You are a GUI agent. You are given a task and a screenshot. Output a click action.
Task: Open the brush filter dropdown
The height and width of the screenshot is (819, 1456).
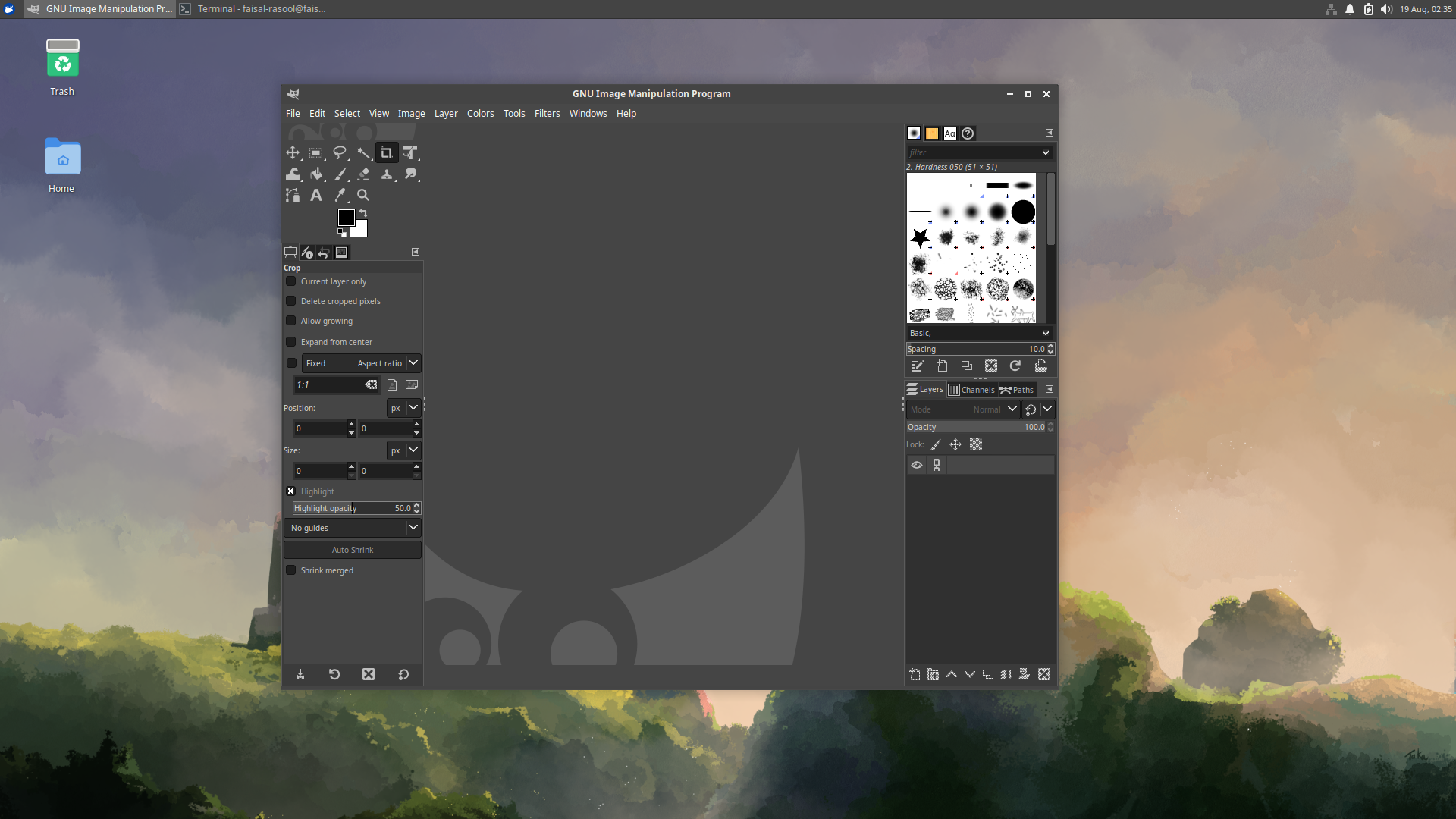click(x=1045, y=152)
